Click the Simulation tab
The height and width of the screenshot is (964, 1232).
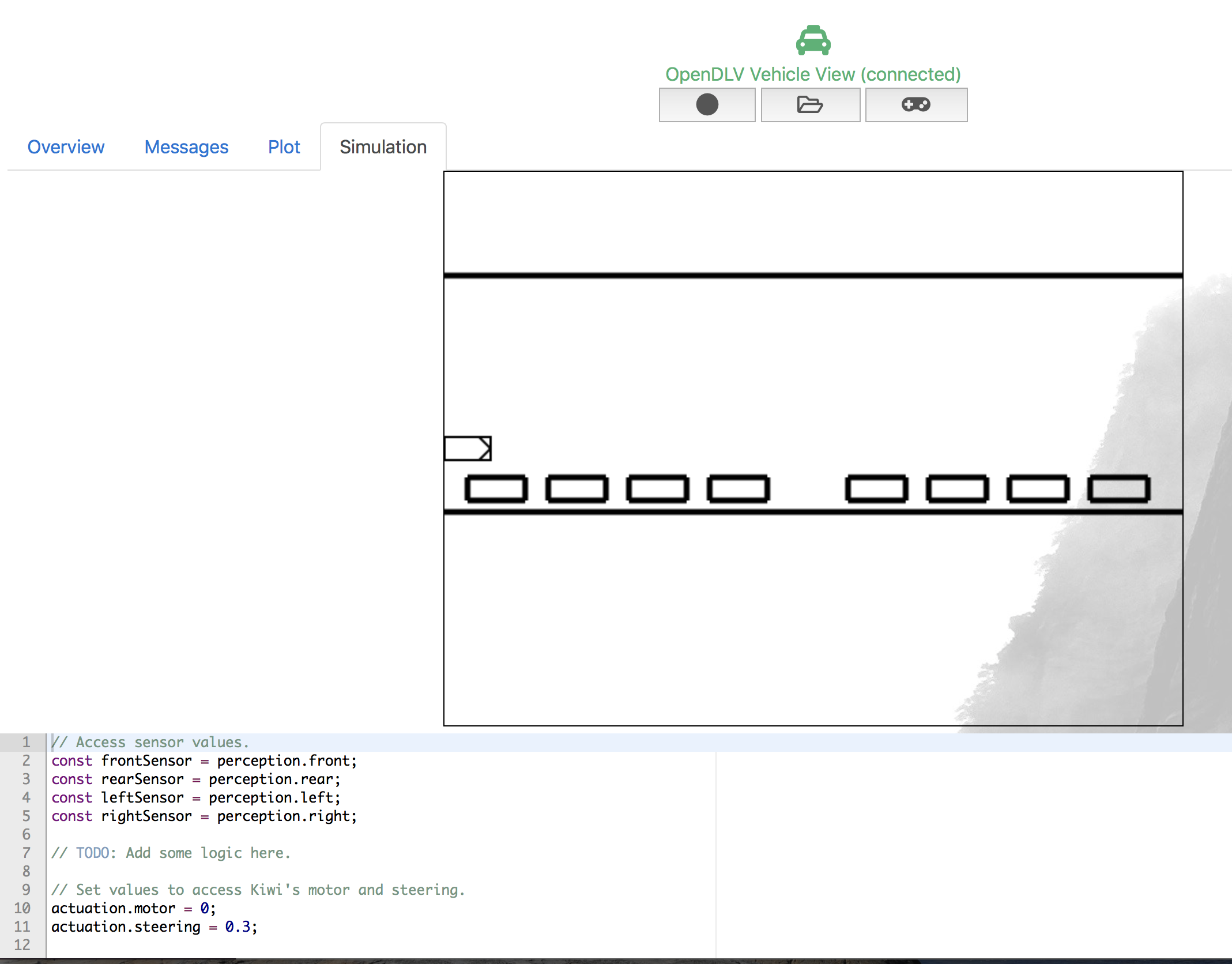[383, 147]
